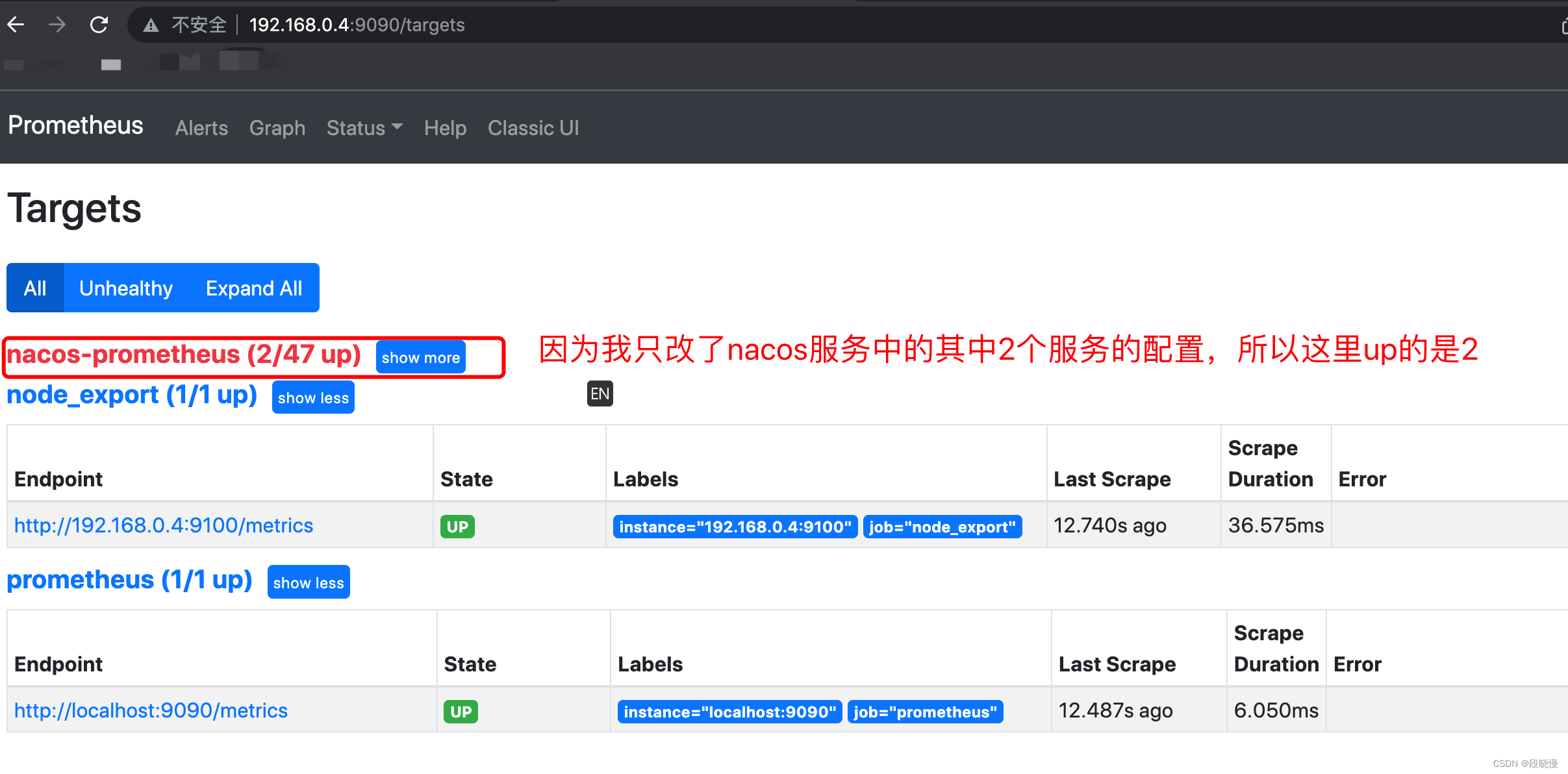This screenshot has height=774, width=1568.
Task: Click the Expand All button
Action: 254,288
